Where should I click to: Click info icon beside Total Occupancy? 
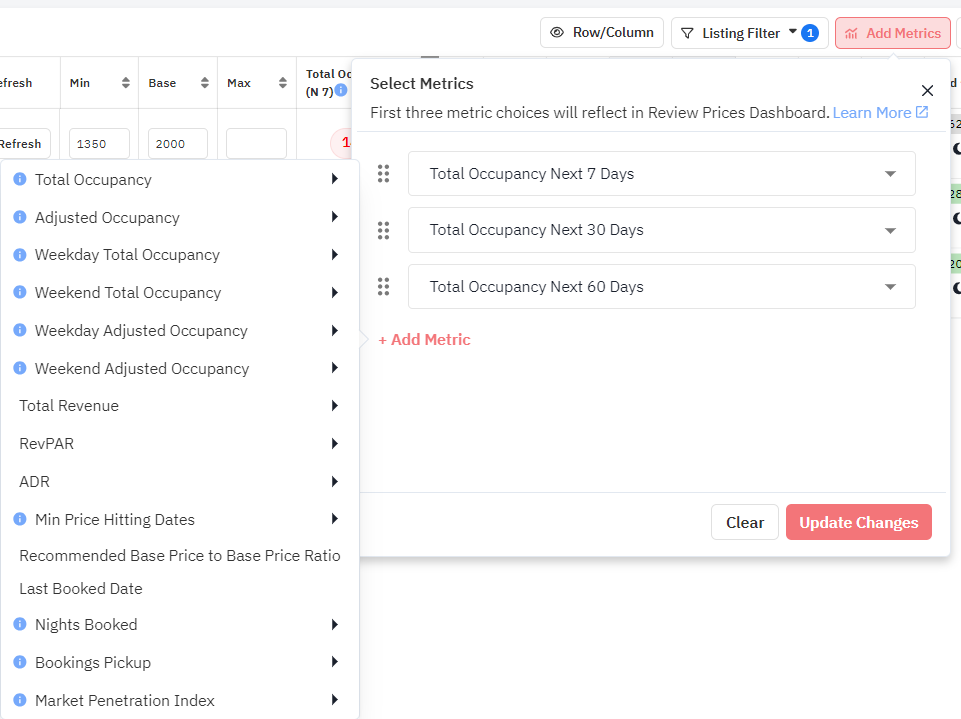click(19, 180)
